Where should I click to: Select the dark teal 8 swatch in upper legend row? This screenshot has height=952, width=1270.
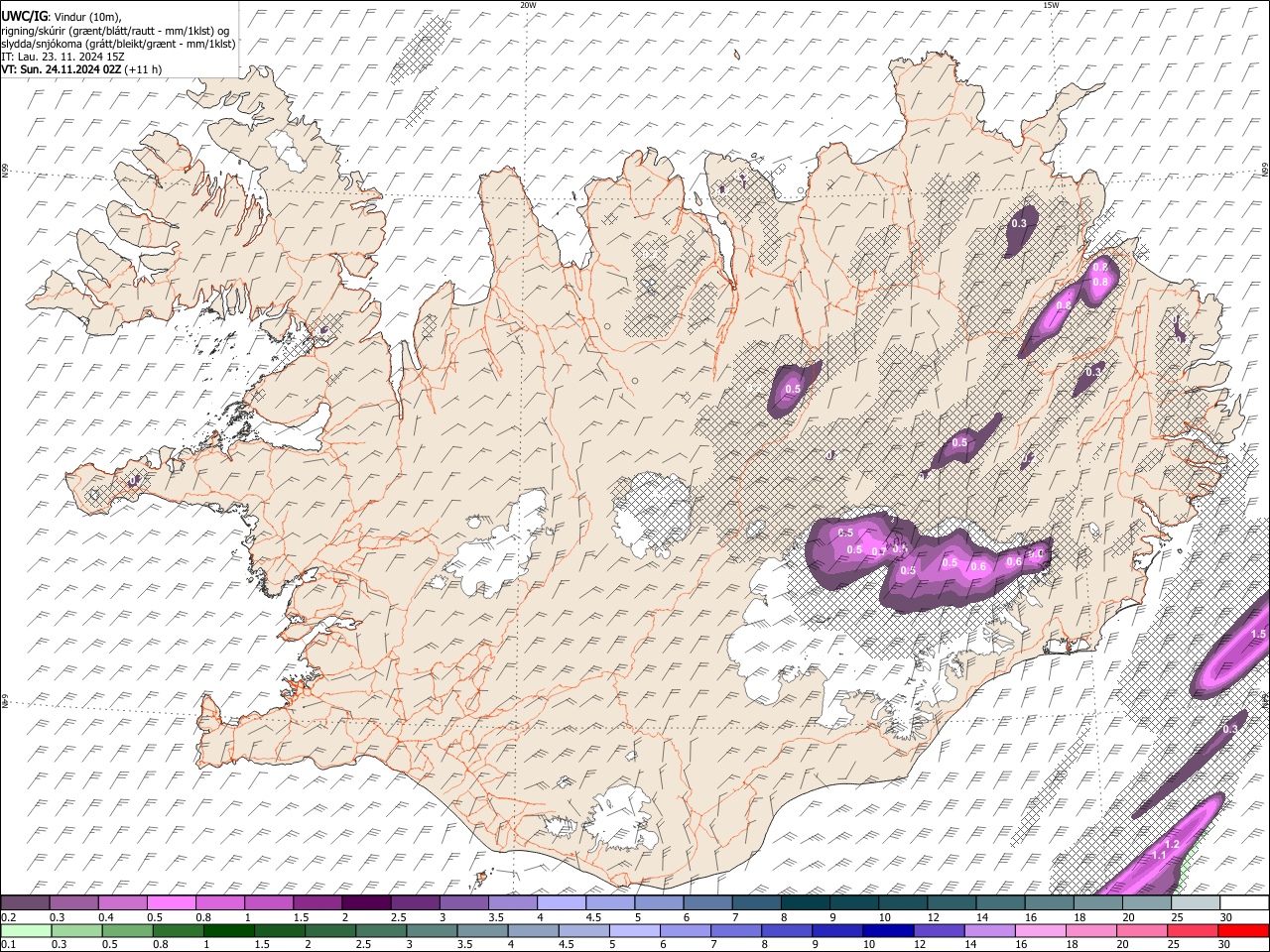coord(806,902)
